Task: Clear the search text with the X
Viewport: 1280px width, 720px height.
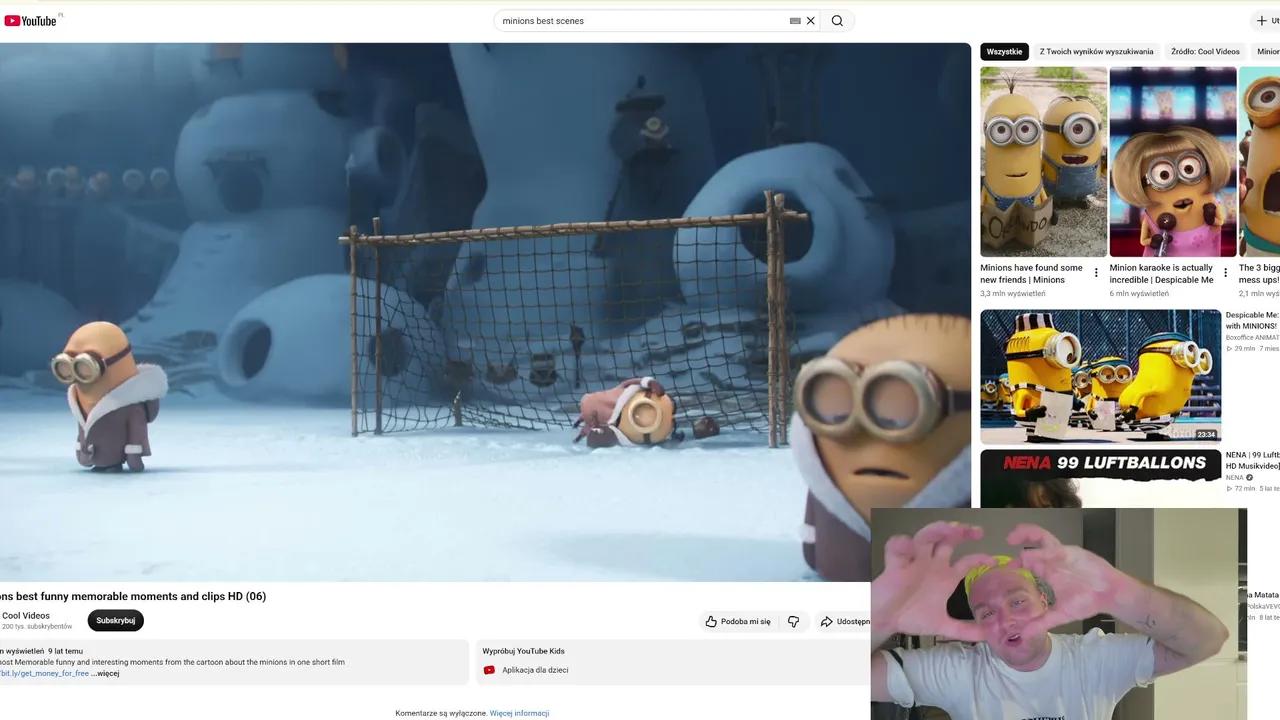Action: tap(811, 20)
